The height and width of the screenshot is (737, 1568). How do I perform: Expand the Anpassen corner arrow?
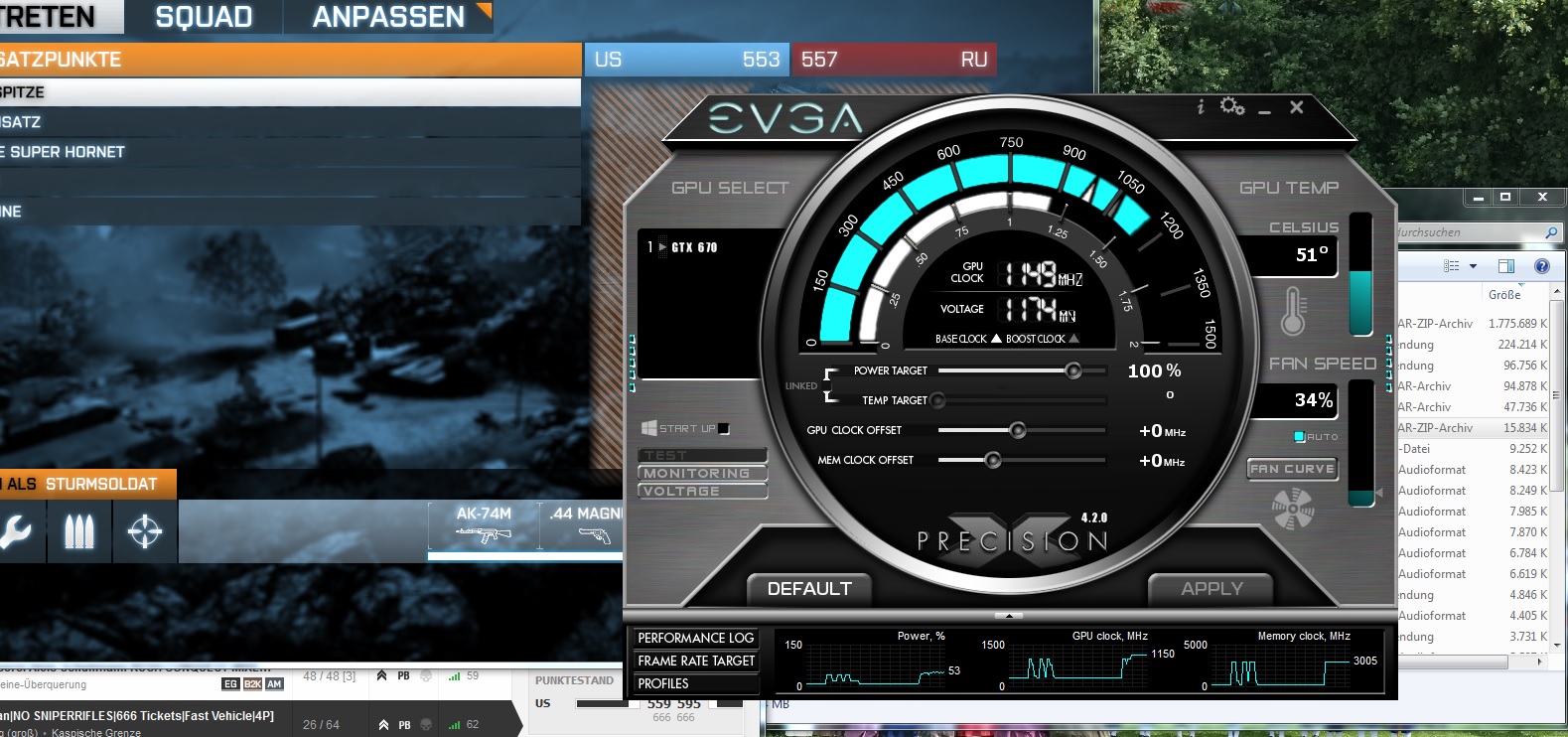click(x=484, y=11)
